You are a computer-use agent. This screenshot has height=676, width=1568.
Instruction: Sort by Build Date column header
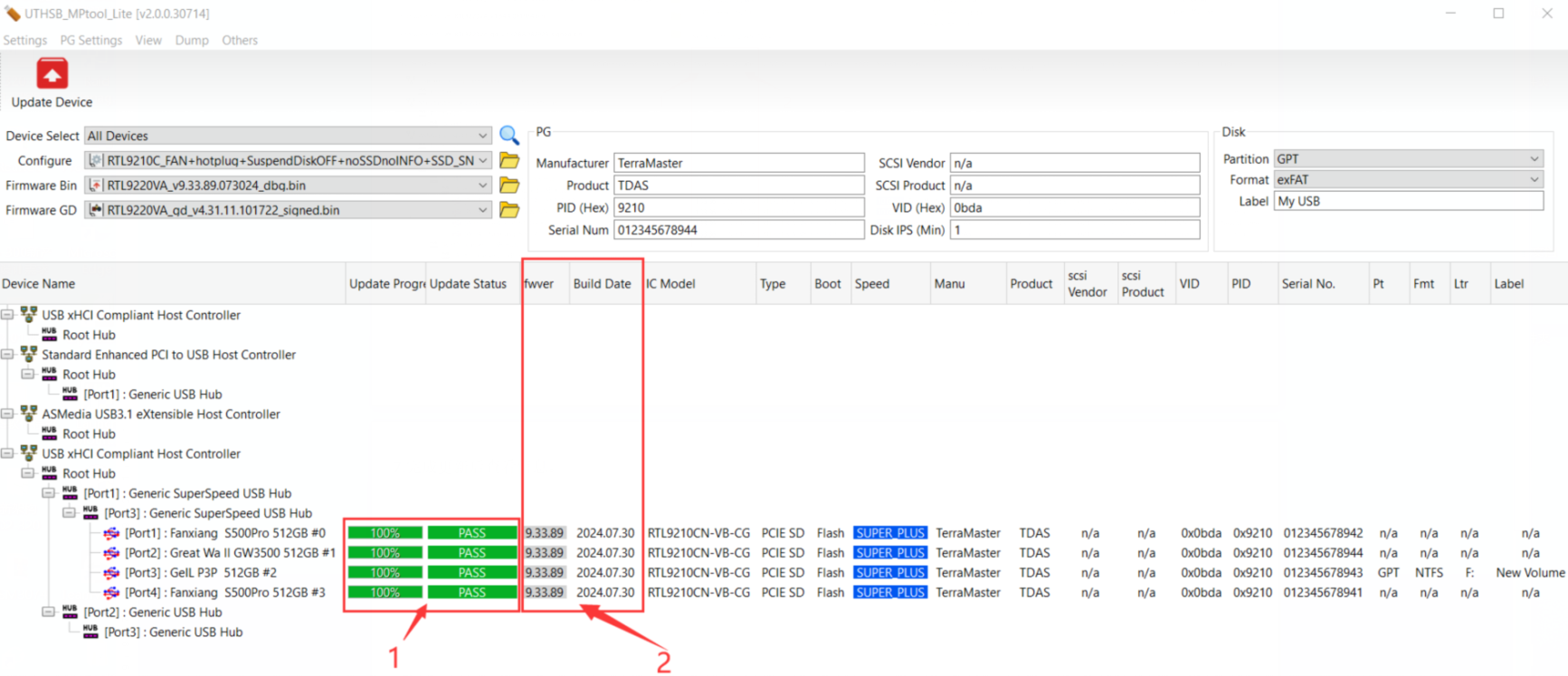click(605, 283)
